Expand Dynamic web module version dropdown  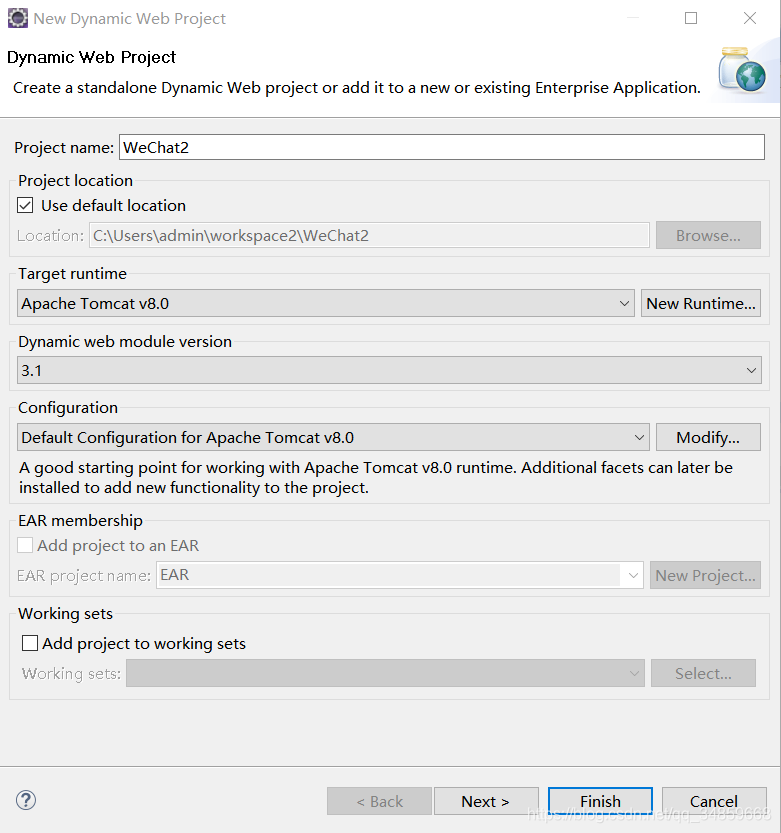pos(389,370)
